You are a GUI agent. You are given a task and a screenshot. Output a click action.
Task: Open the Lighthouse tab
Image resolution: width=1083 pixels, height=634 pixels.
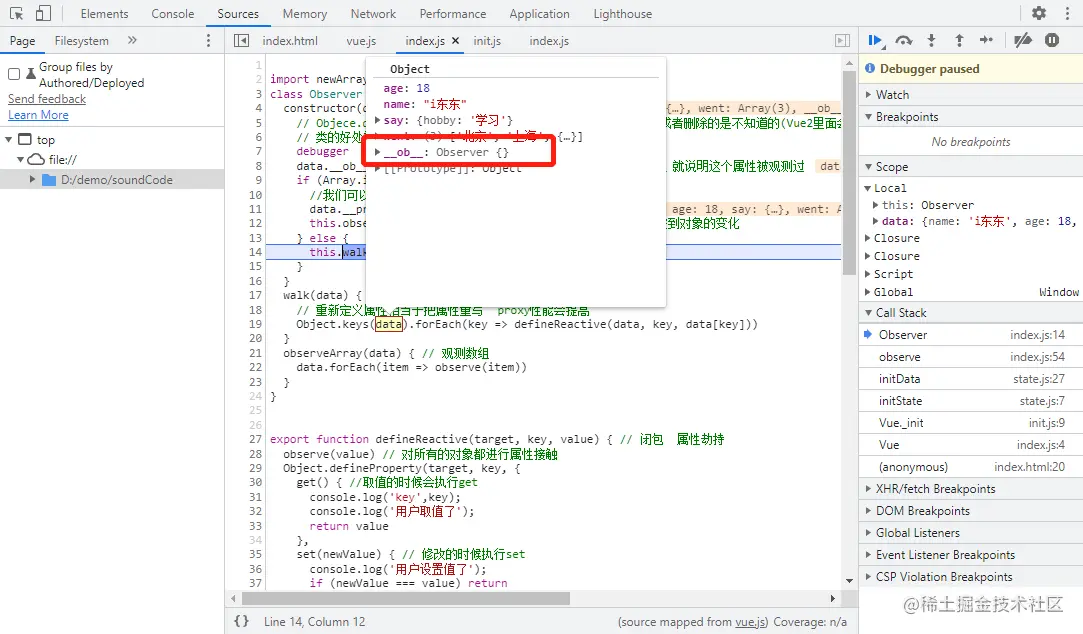coord(622,14)
